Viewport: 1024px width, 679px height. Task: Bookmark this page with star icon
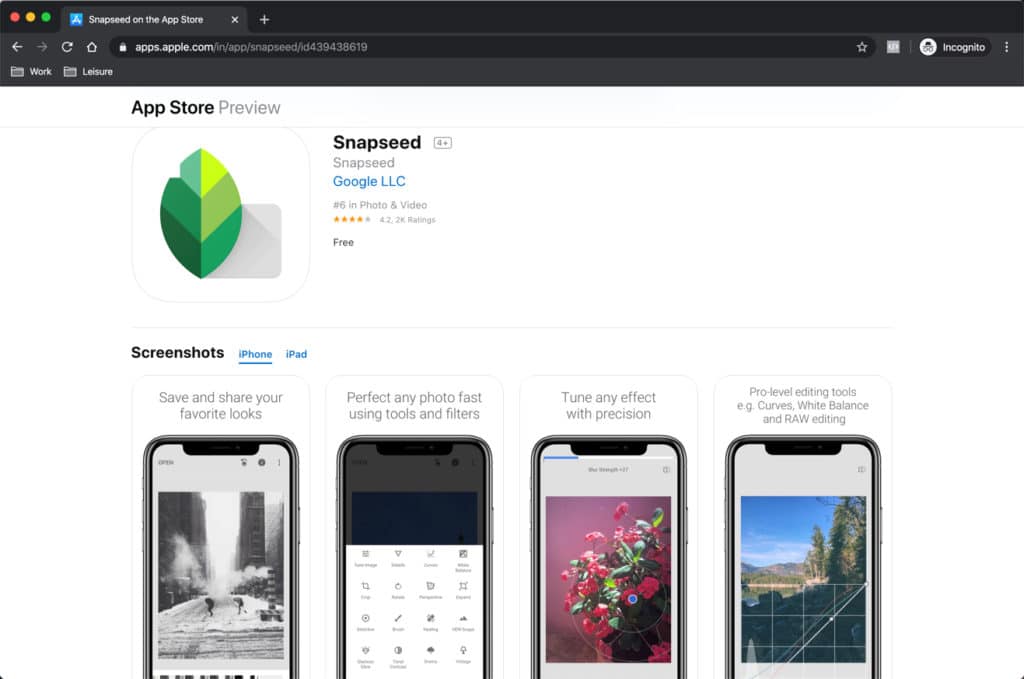click(861, 47)
